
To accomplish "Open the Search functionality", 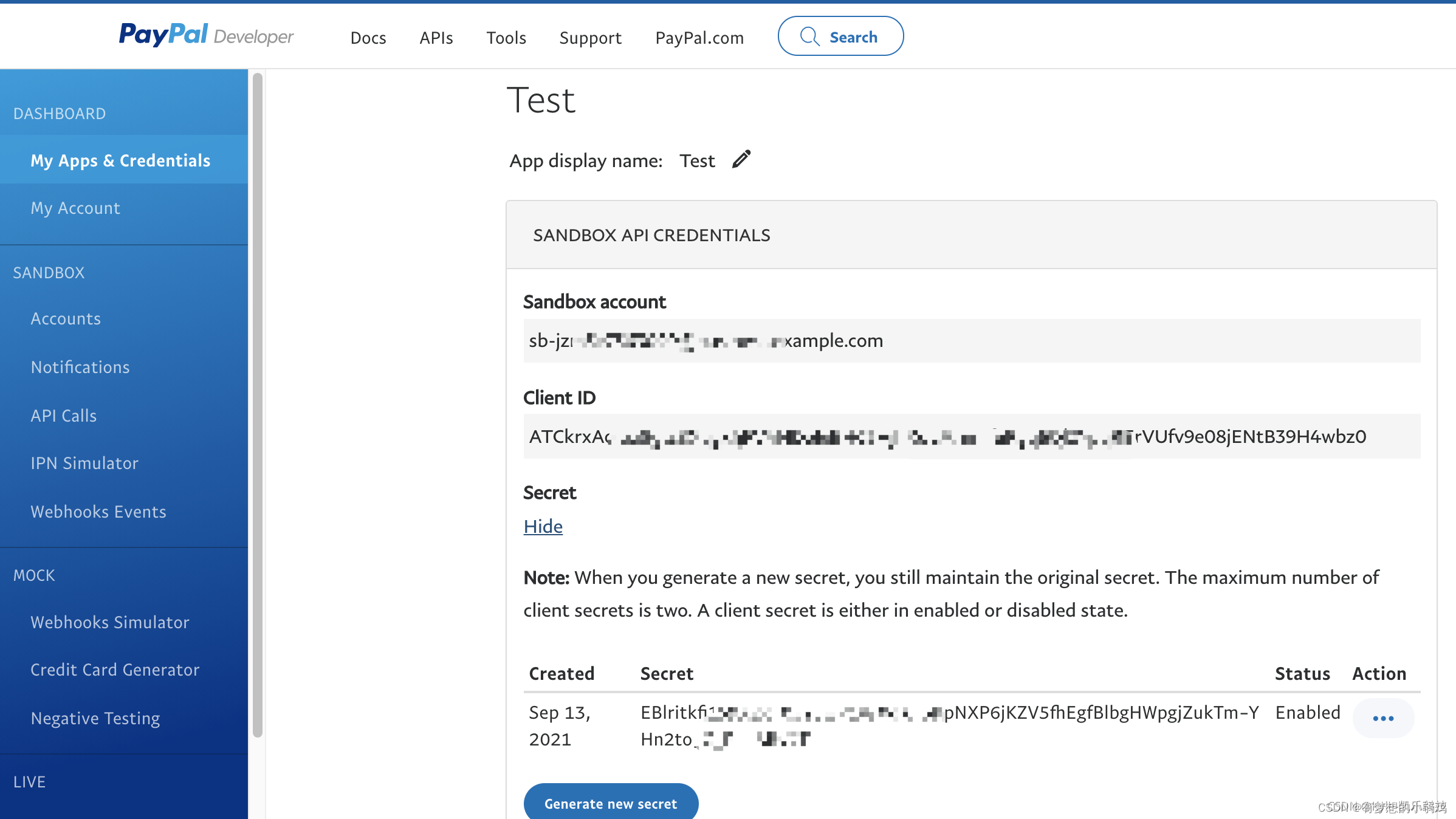I will [x=840, y=37].
